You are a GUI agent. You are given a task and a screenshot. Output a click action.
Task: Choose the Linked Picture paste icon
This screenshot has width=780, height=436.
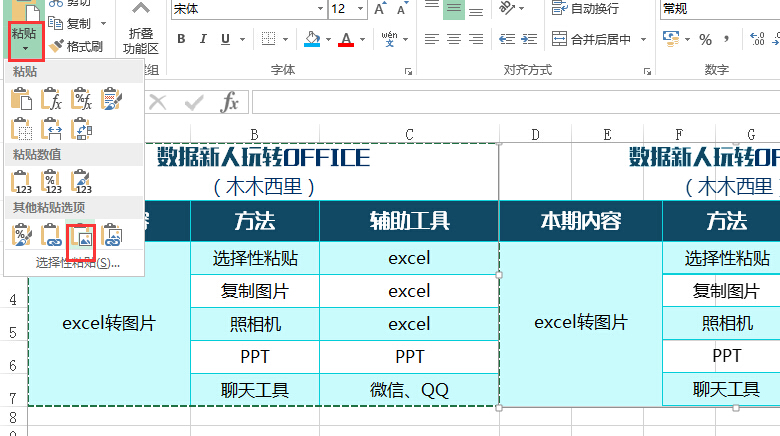(x=111, y=235)
